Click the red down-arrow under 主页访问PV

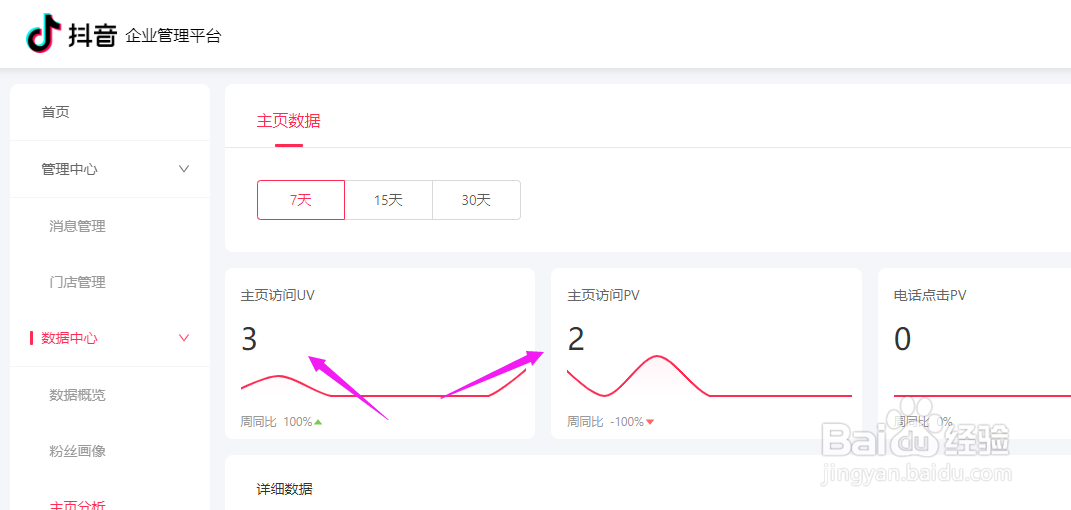click(650, 422)
